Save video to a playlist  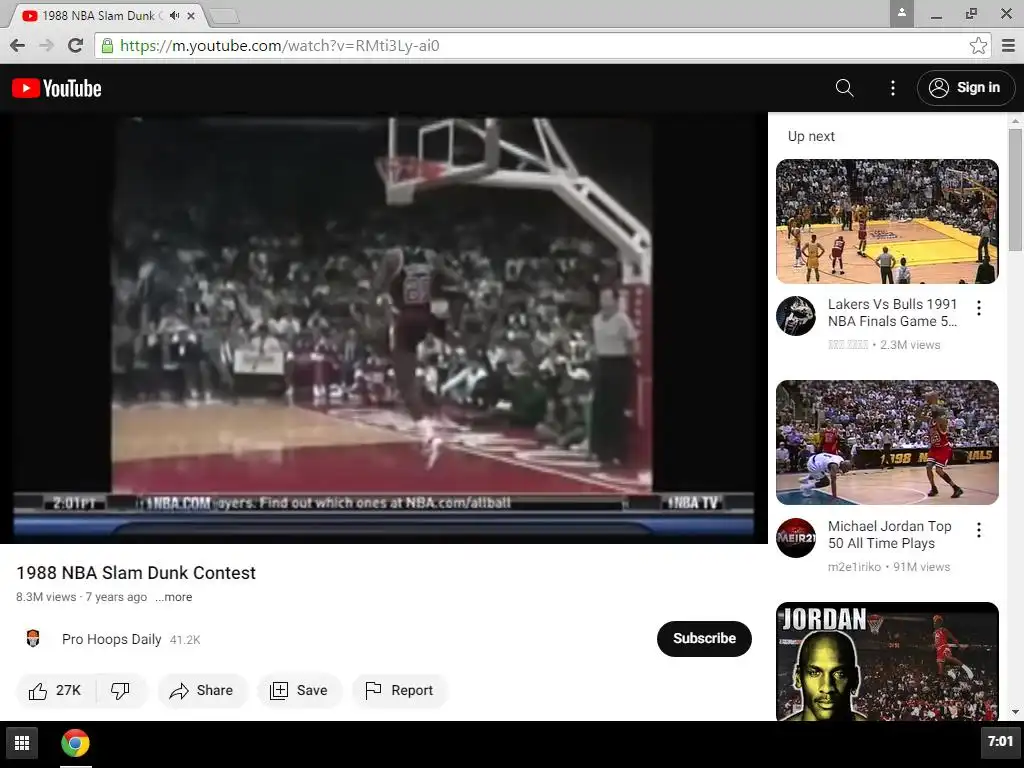pos(299,690)
